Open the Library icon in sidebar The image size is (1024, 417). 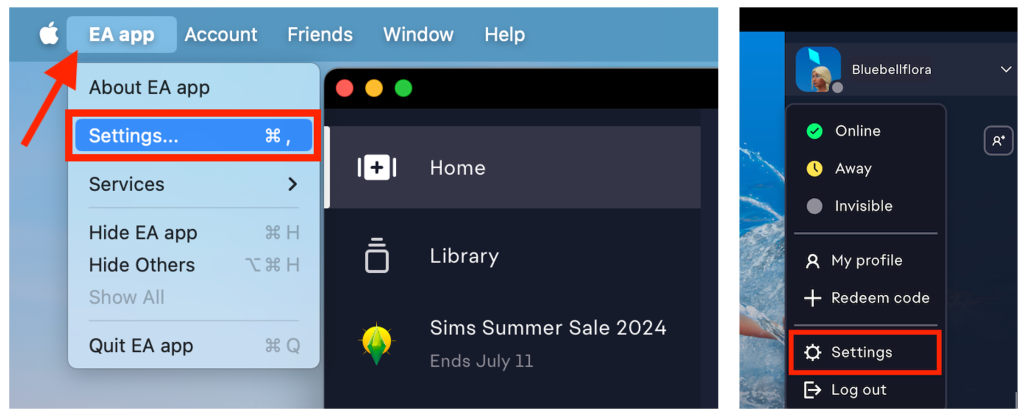pyautogui.click(x=376, y=255)
